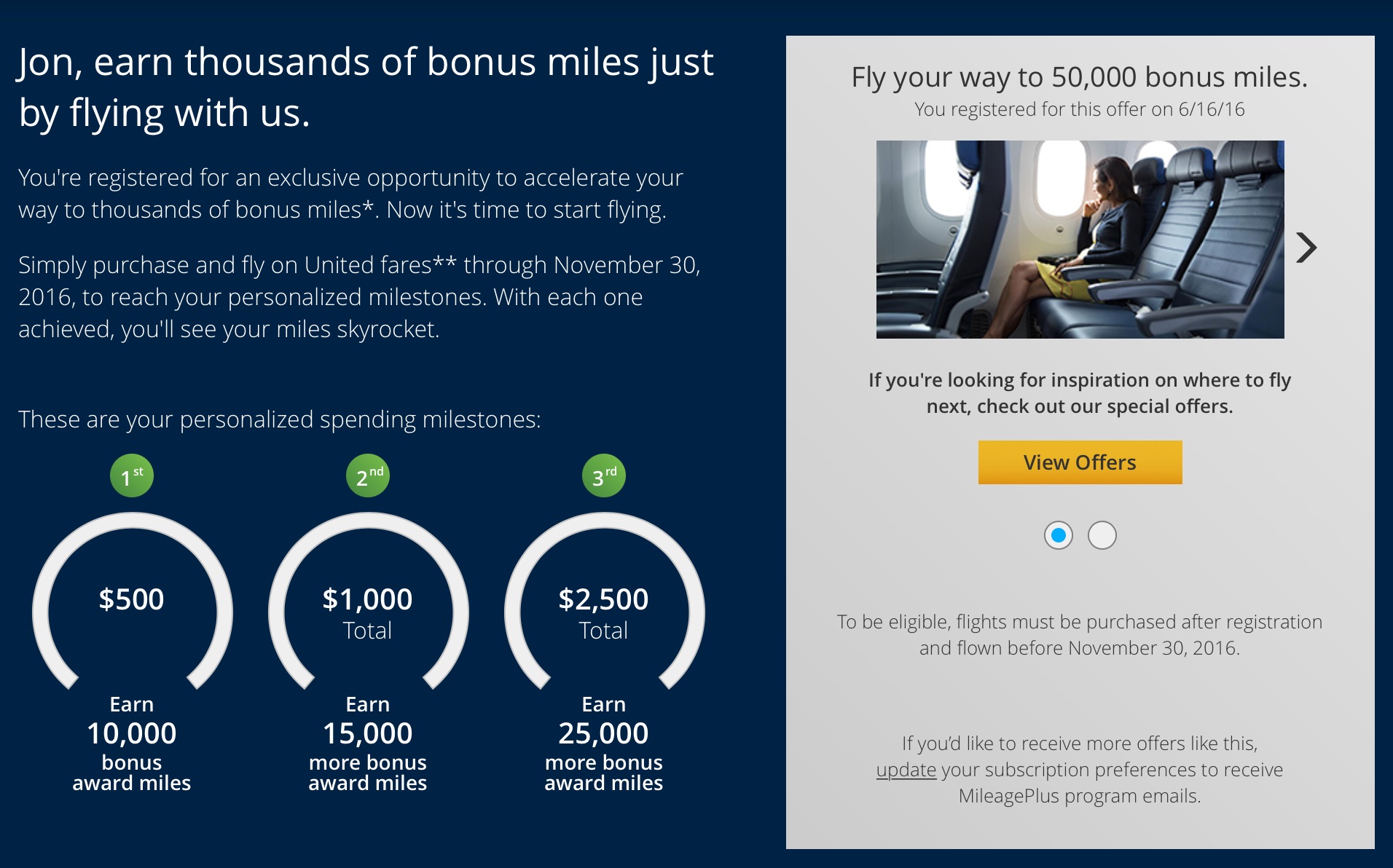Click the green 2nd milestone badge
1393x868 pixels.
[x=368, y=476]
